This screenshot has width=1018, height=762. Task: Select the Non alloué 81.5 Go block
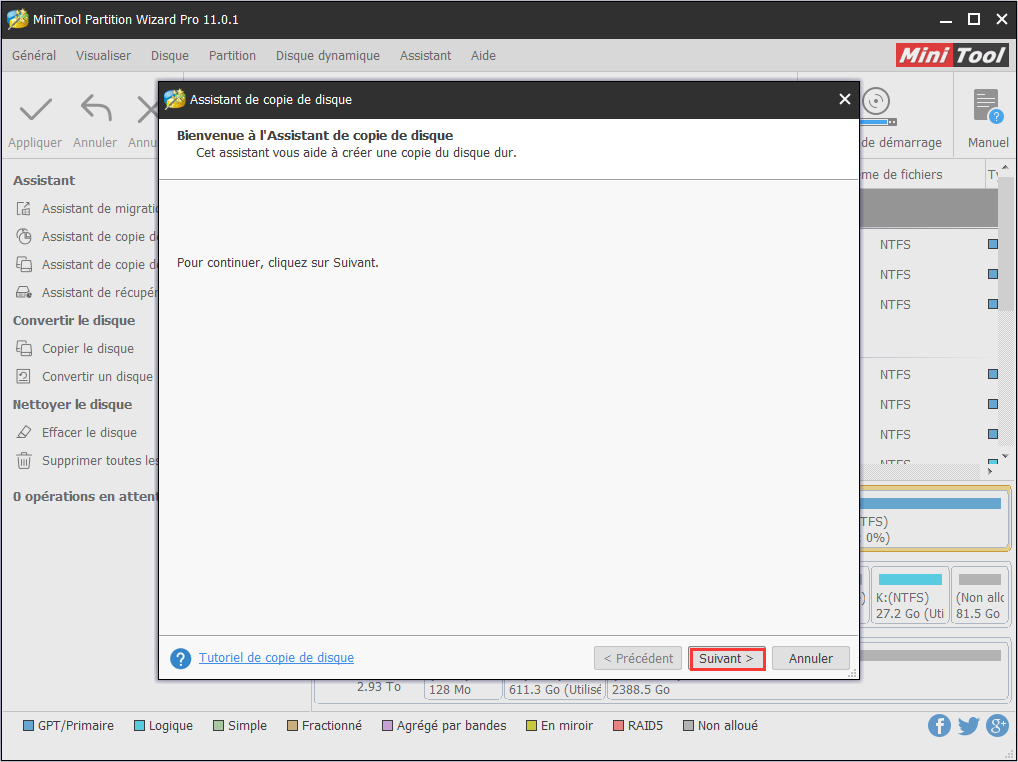click(x=979, y=595)
